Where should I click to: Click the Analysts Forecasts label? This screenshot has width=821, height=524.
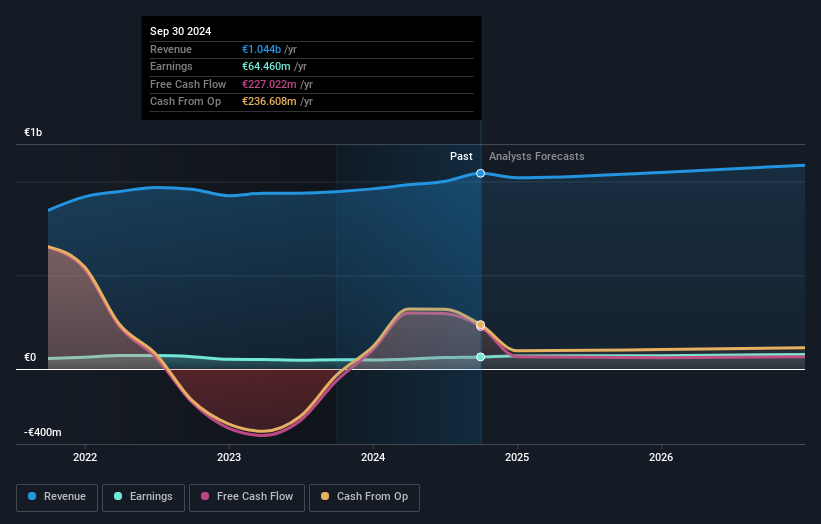coord(537,156)
